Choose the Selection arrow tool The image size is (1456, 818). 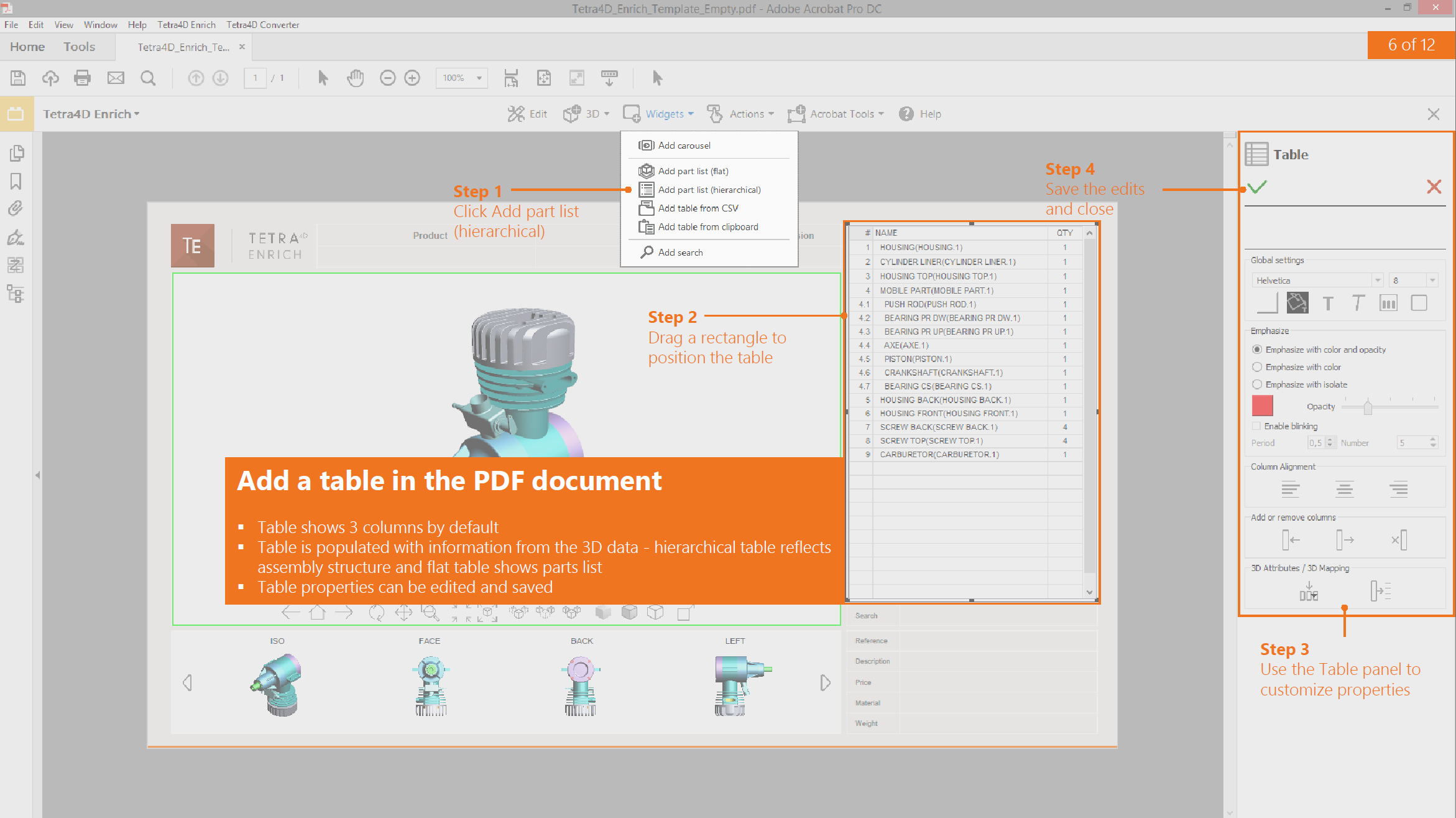tap(323, 78)
